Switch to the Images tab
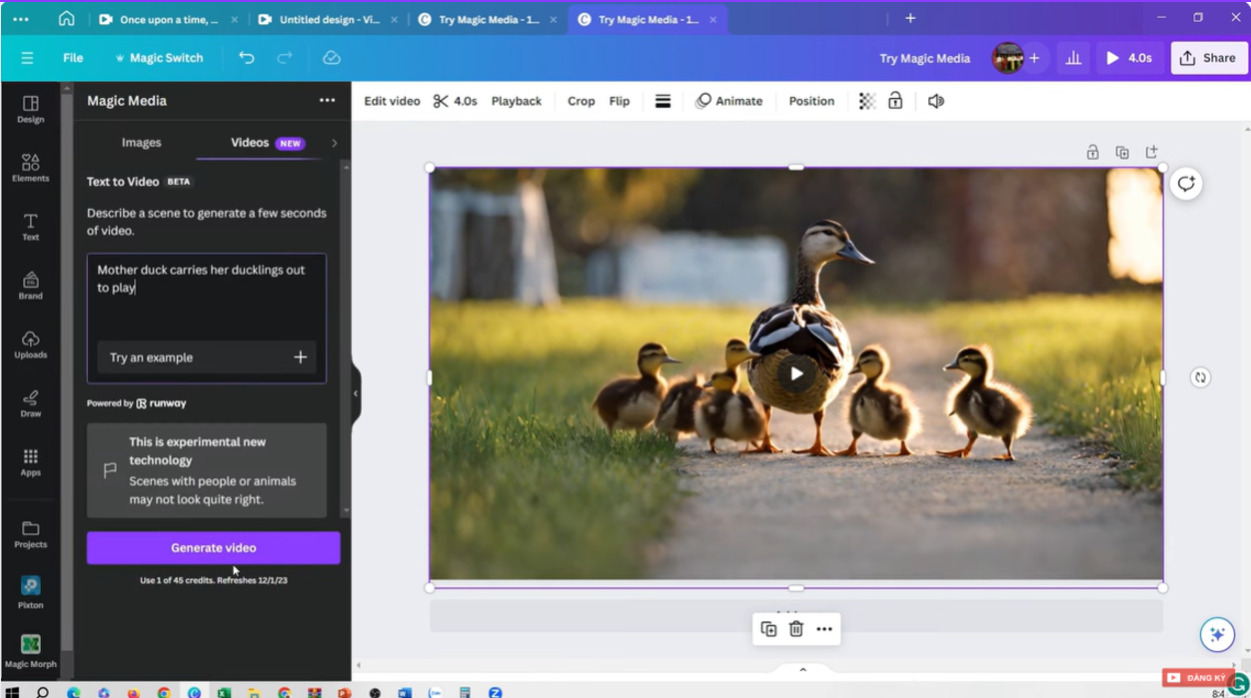The image size is (1251, 698). (x=141, y=143)
